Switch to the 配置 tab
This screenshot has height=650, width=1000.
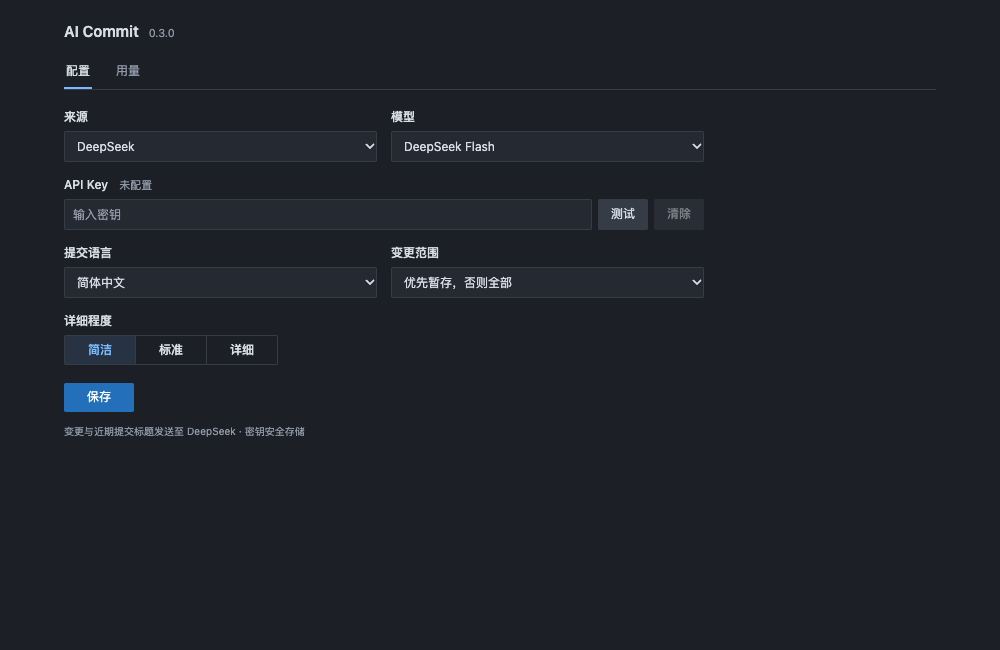pos(78,71)
